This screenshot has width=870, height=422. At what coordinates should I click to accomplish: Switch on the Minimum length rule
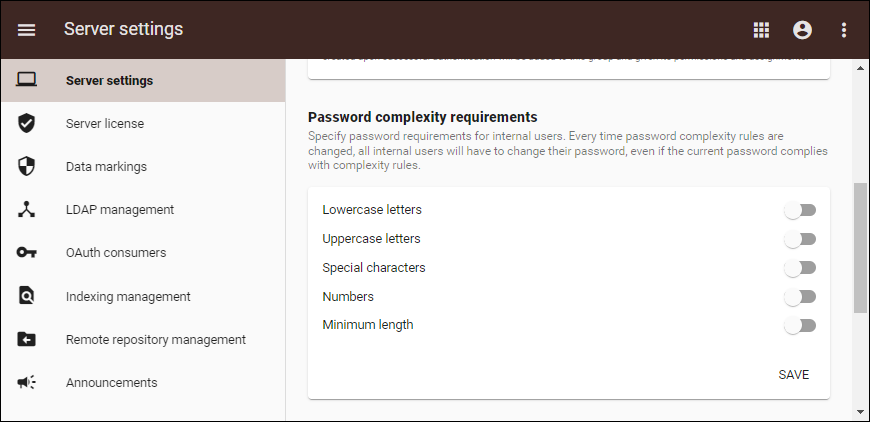(800, 325)
